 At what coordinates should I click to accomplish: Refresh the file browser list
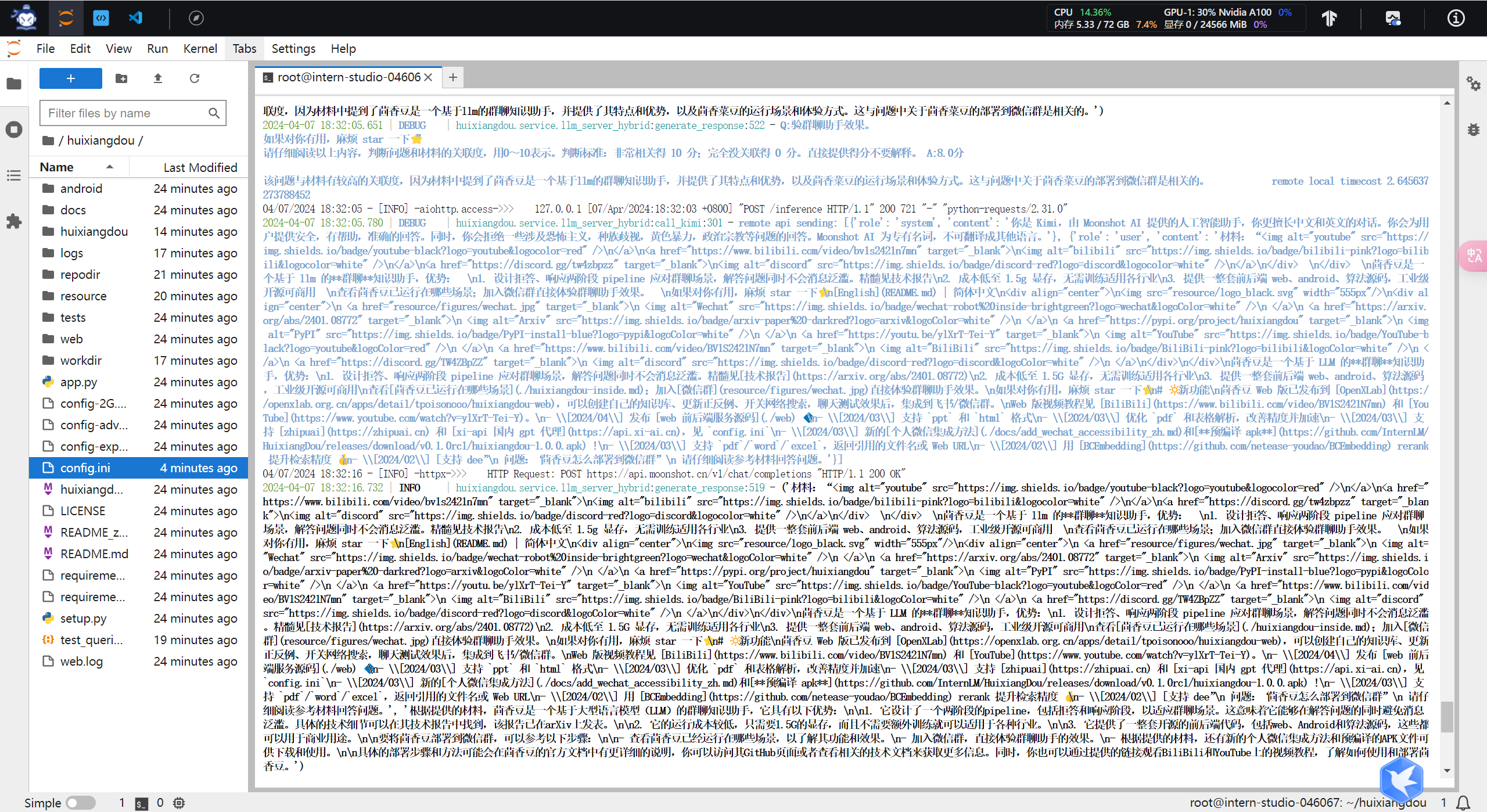point(195,78)
